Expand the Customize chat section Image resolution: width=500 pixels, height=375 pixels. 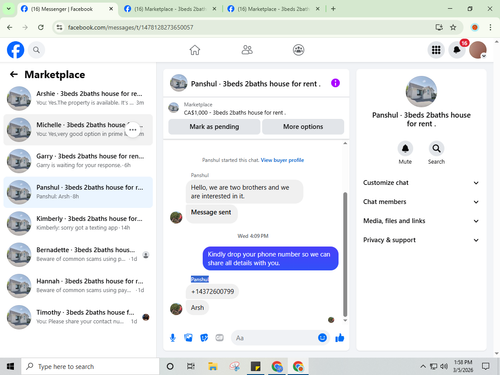[421, 183]
